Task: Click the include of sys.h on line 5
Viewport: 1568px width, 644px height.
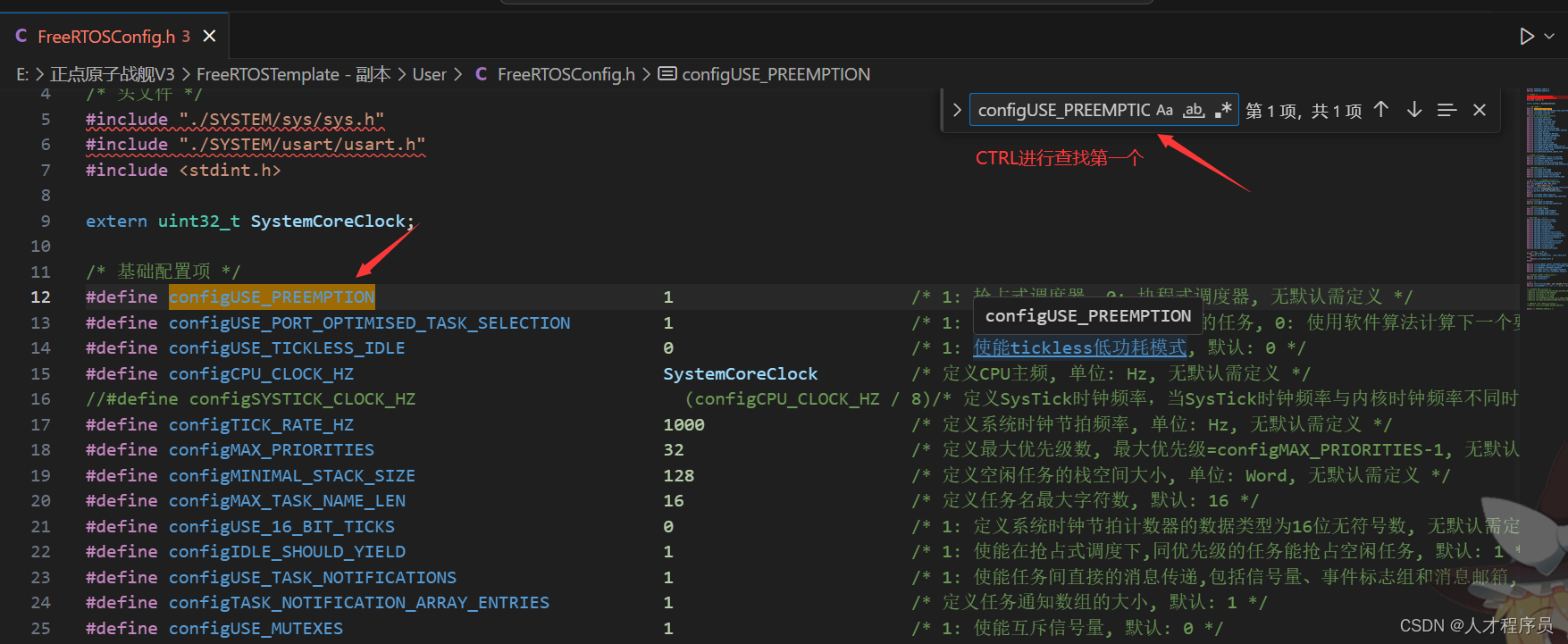Action: 235,119
